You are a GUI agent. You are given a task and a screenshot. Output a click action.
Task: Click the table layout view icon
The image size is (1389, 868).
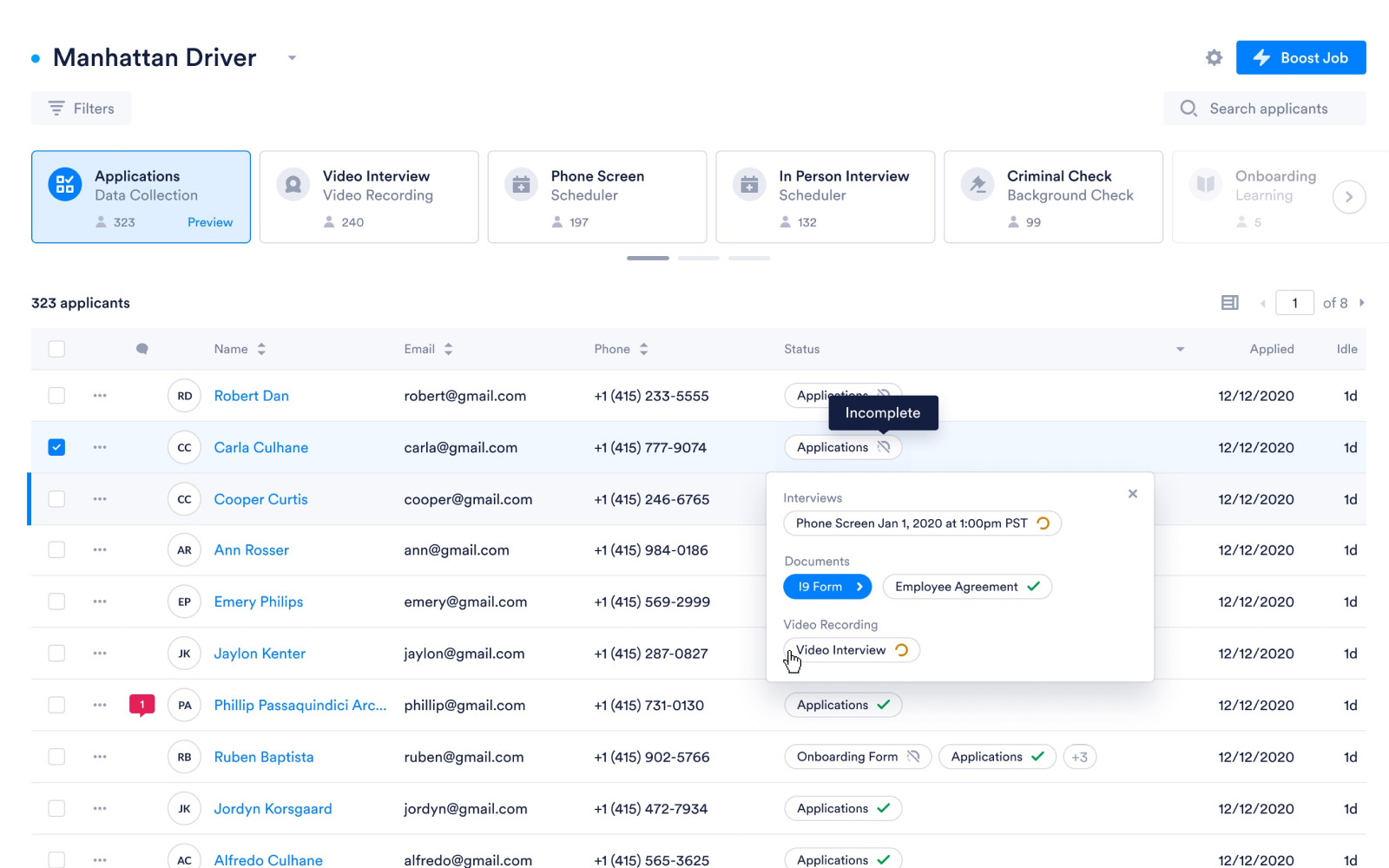tap(1229, 303)
